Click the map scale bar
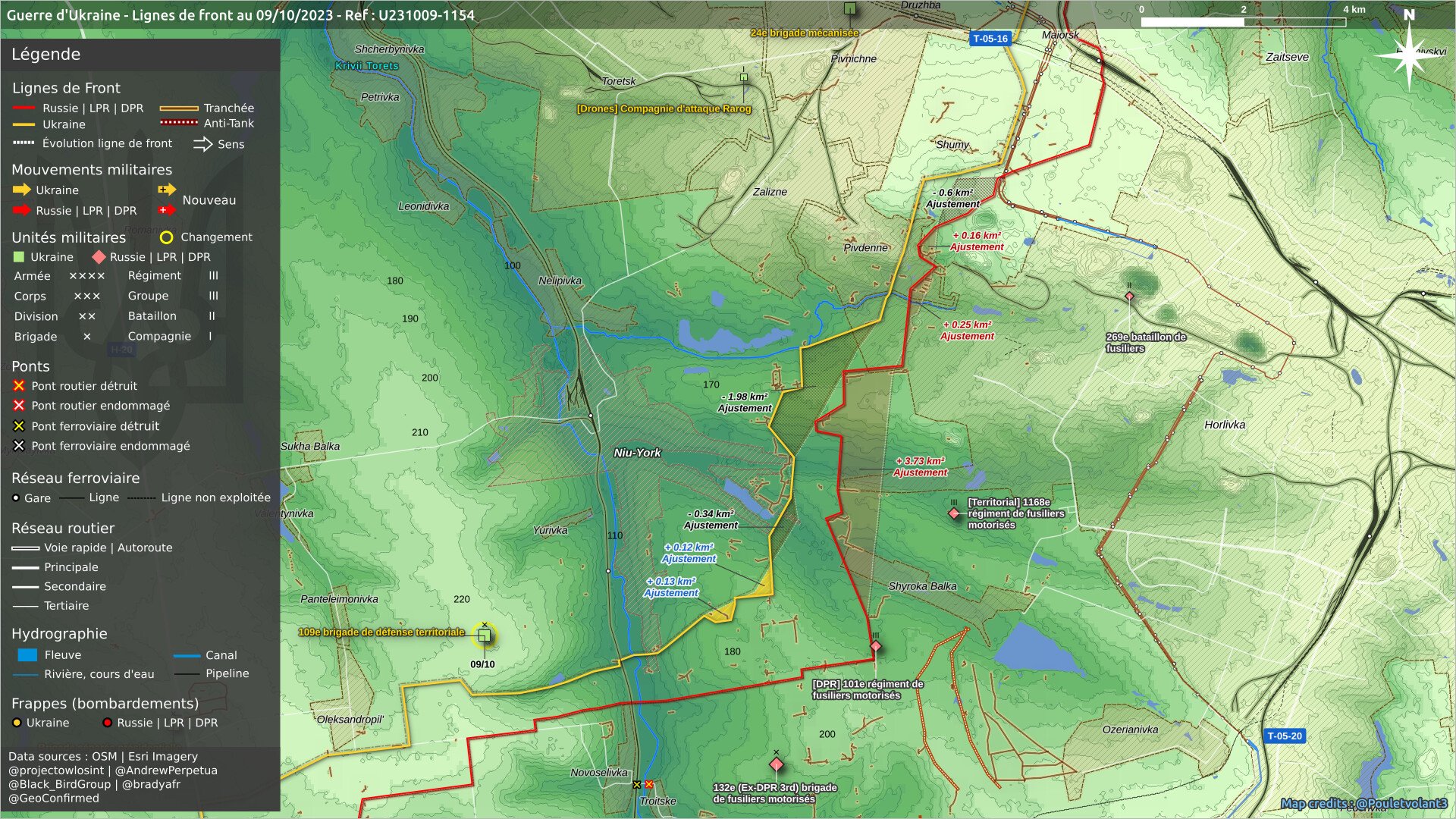Screen dimensions: 1456x819 1244,22
